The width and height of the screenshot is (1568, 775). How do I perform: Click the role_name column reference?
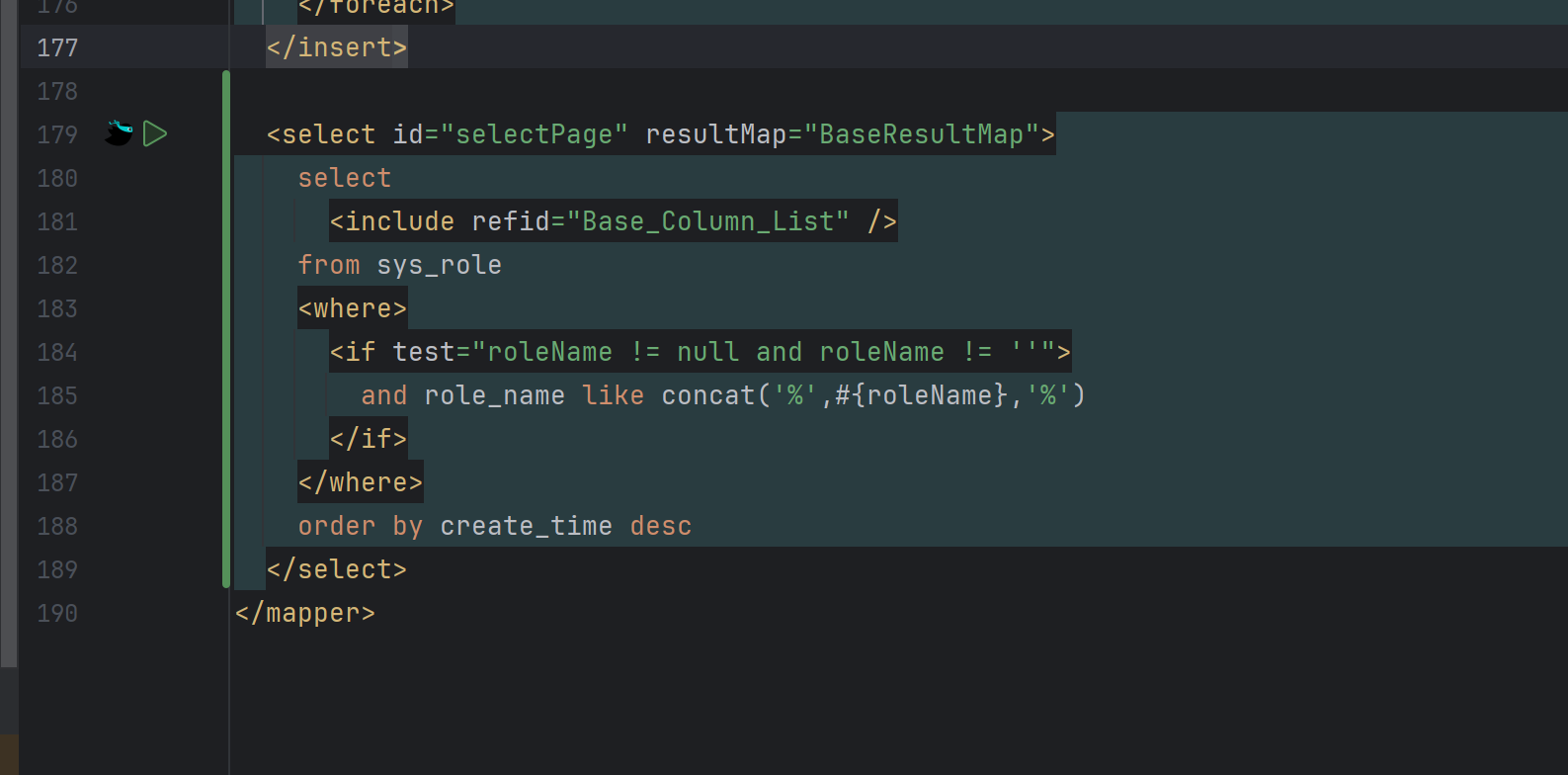(494, 395)
